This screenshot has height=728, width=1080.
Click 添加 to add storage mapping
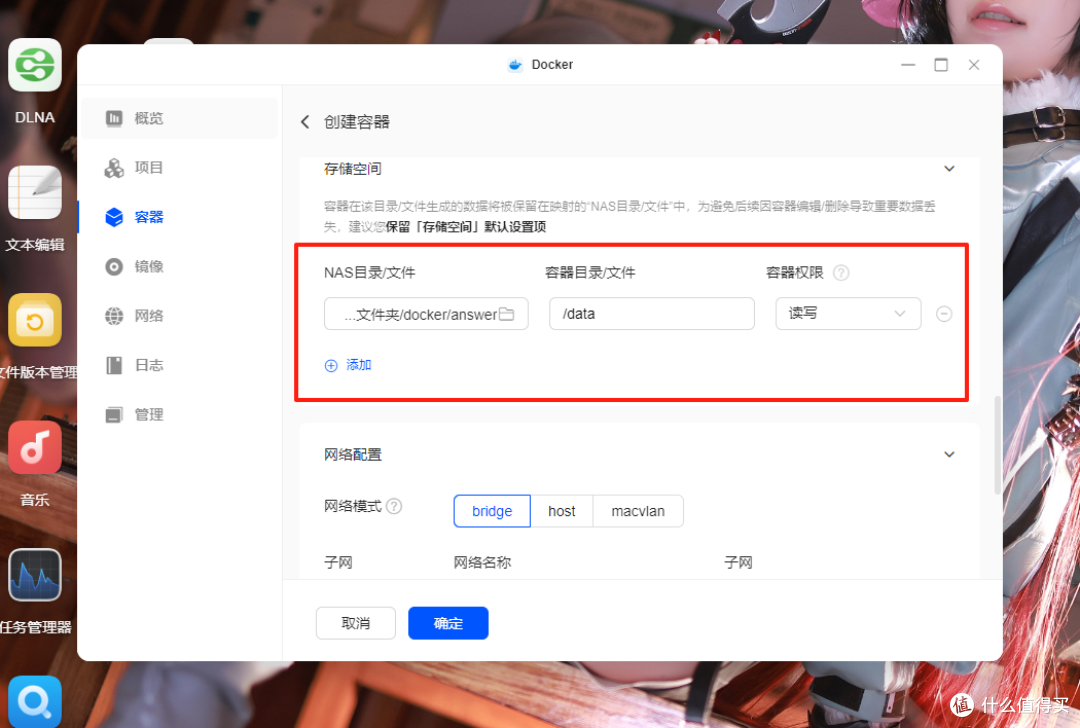(x=359, y=365)
